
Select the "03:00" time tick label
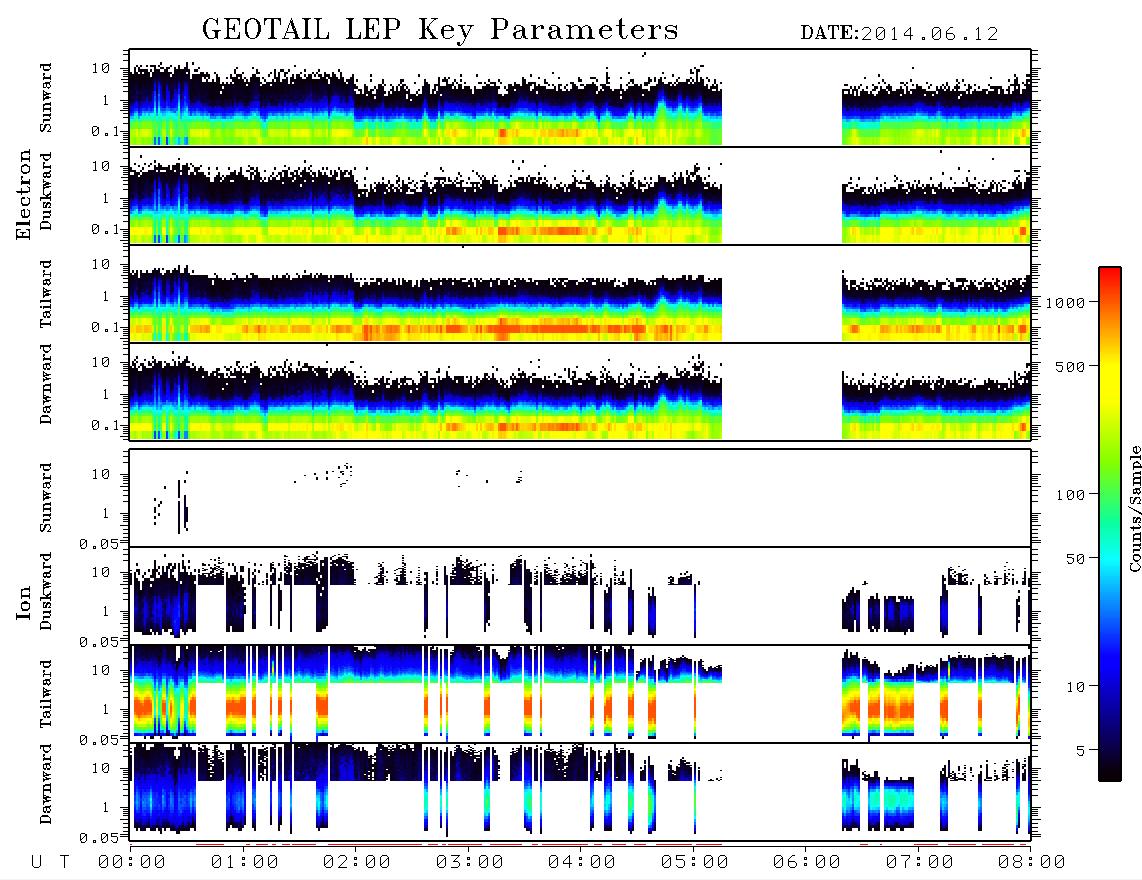tap(470, 863)
